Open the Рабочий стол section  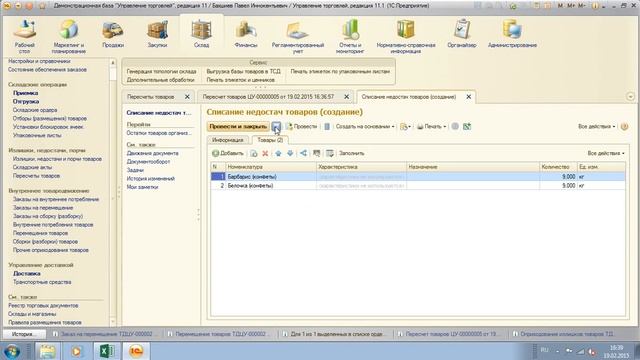pos(24,37)
